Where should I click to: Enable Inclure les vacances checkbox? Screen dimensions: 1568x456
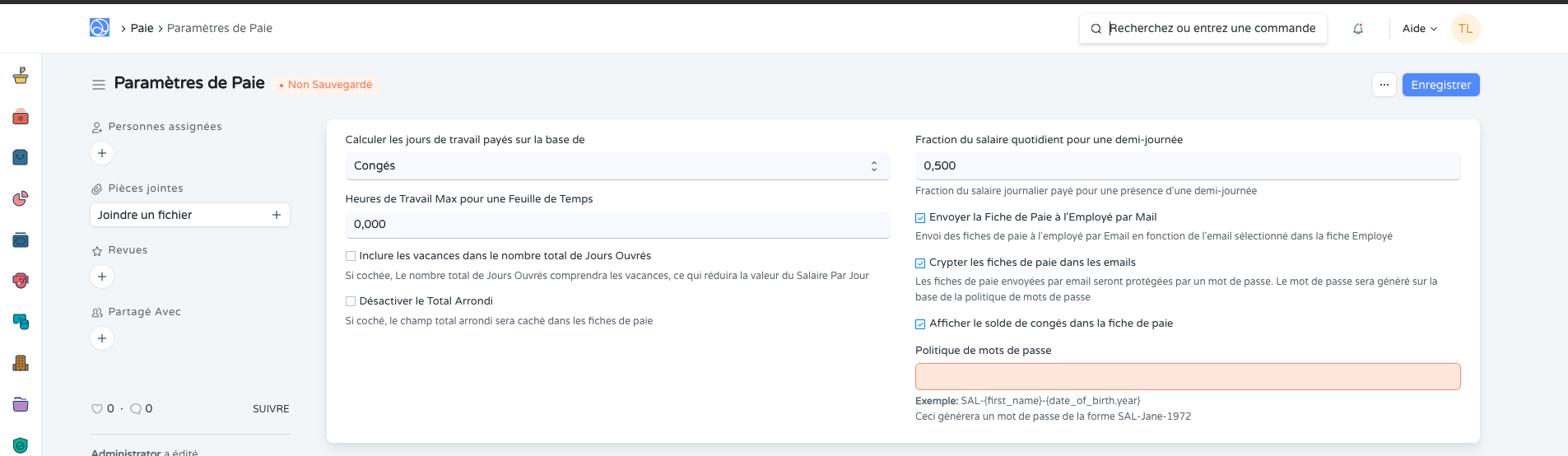(x=351, y=256)
